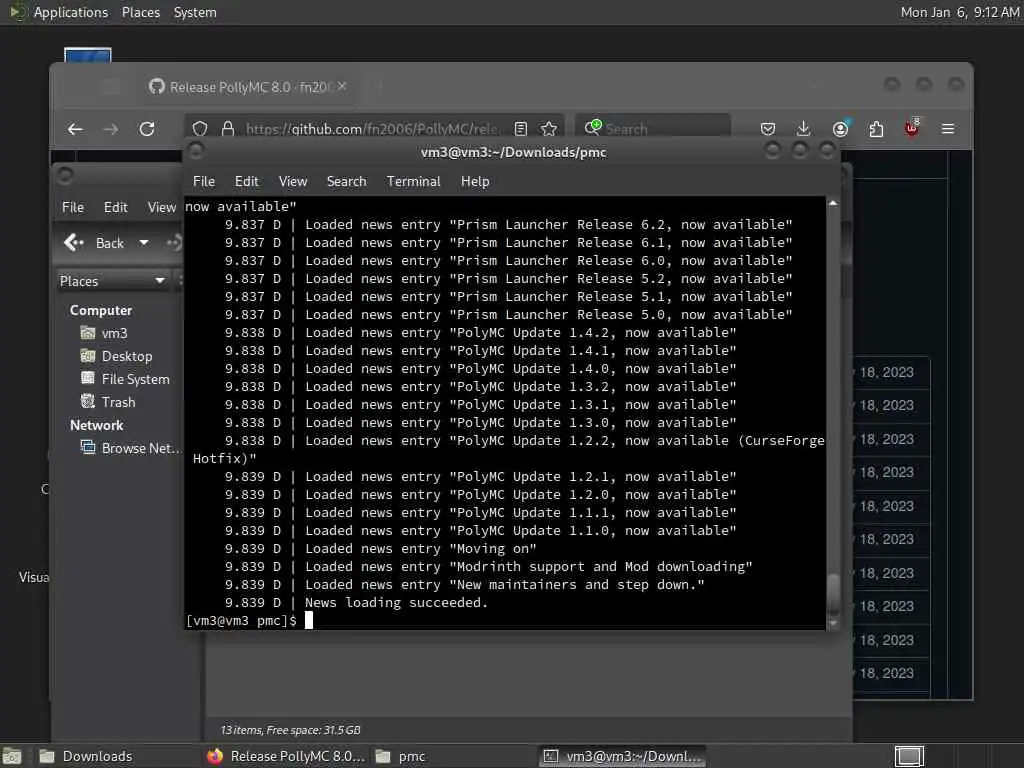1024x768 pixels.
Task: Open the terminal File menu
Action: click(x=204, y=182)
